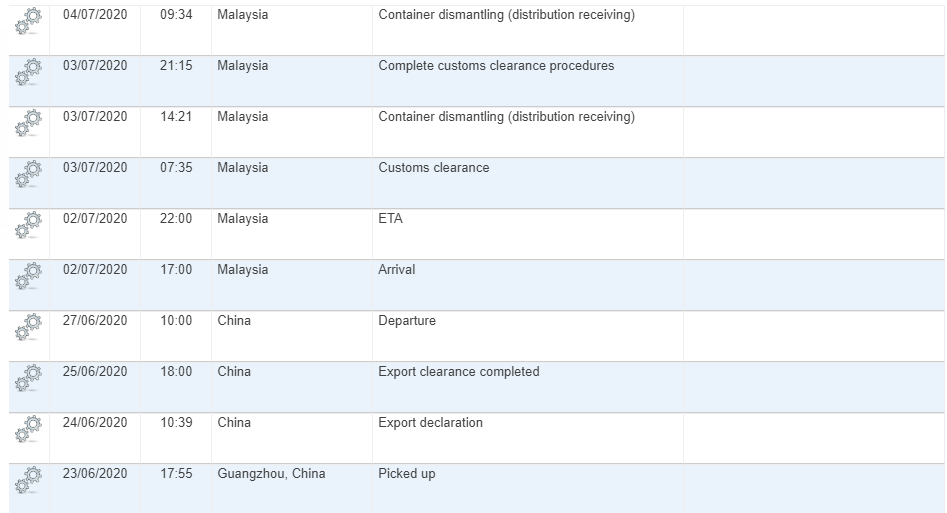Screen dimensions: 947x513
Task: Select the Departure status text
Action: (406, 320)
